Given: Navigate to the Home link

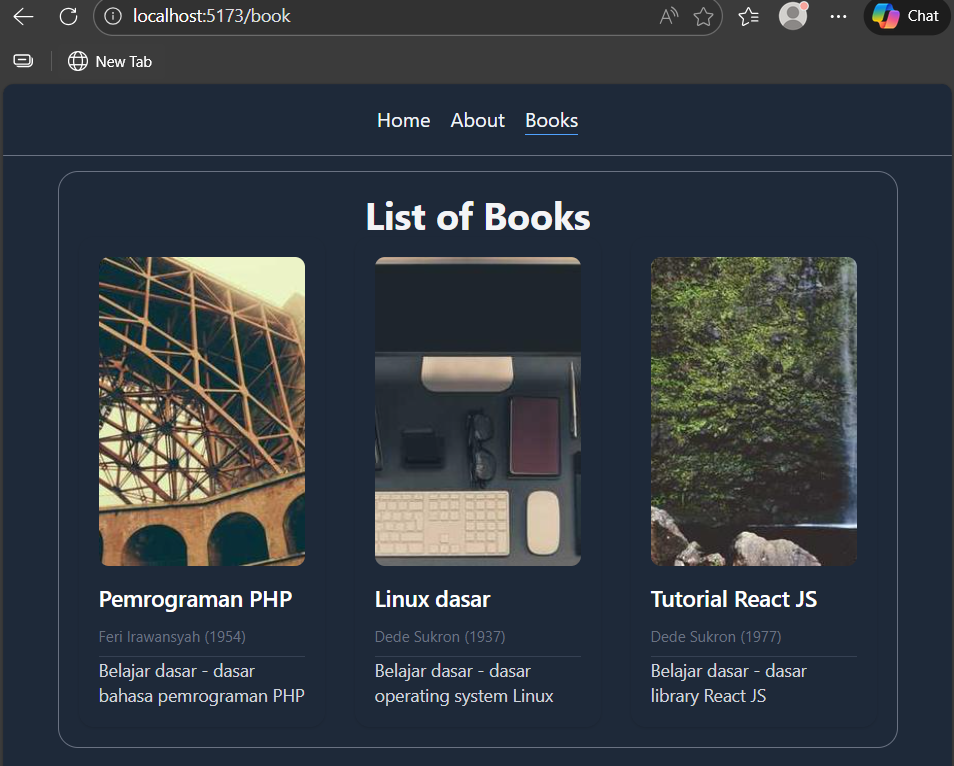Looking at the screenshot, I should (403, 120).
